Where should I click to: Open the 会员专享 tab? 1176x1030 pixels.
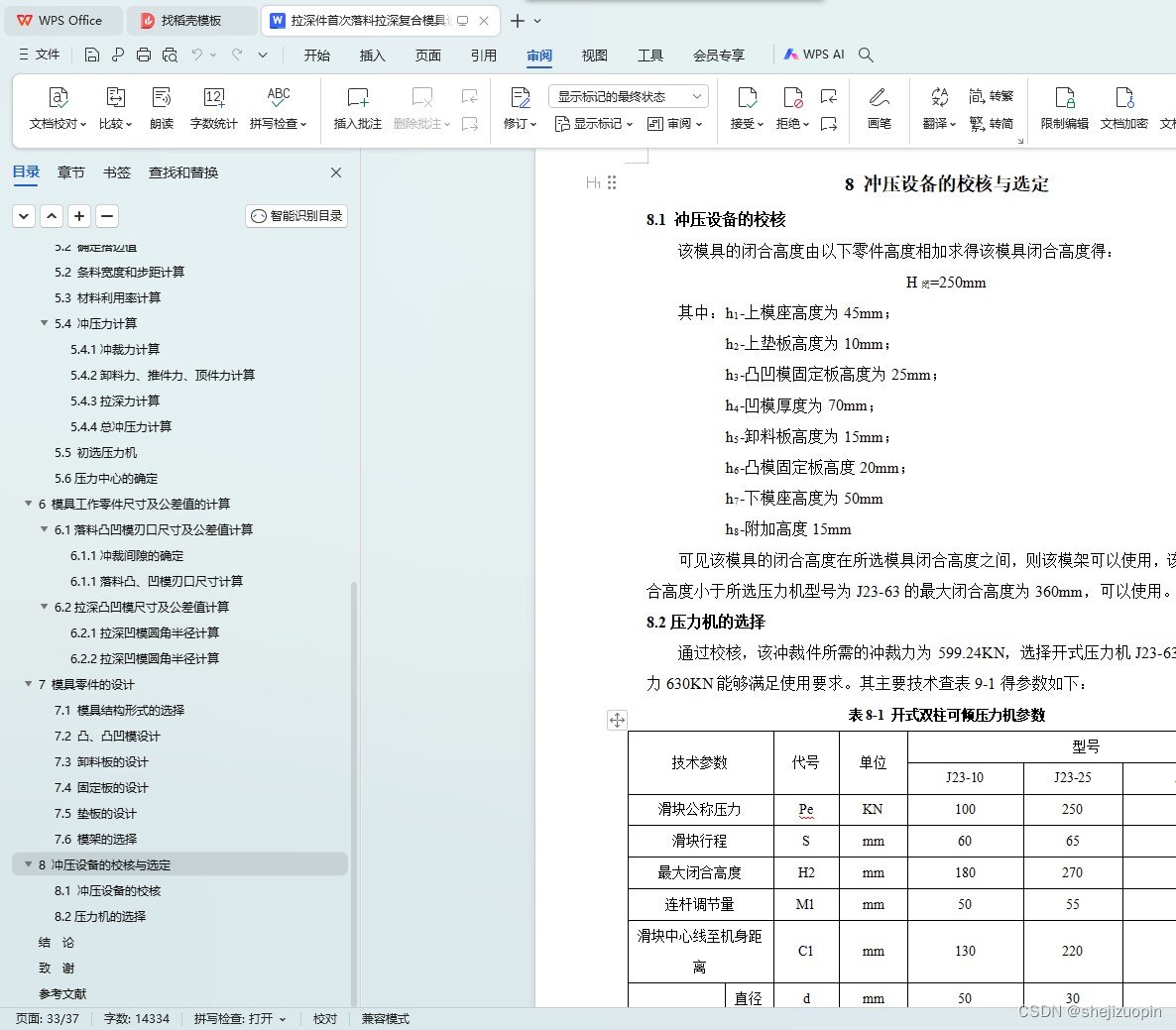click(x=719, y=56)
